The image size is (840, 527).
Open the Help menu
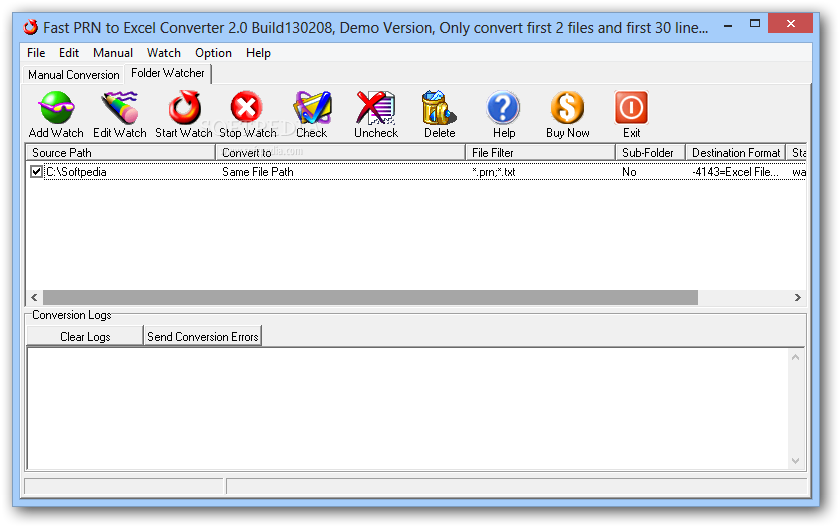[x=258, y=52]
